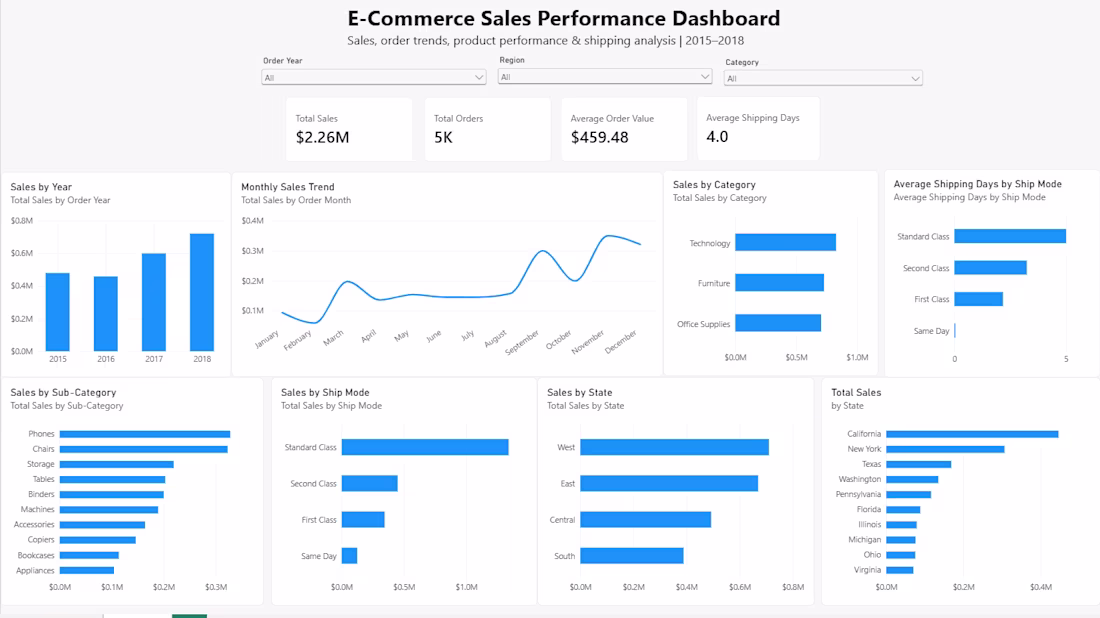Click the Monthly Sales Trend chart title
Viewport: 1100px width, 618px height.
[x=288, y=187]
